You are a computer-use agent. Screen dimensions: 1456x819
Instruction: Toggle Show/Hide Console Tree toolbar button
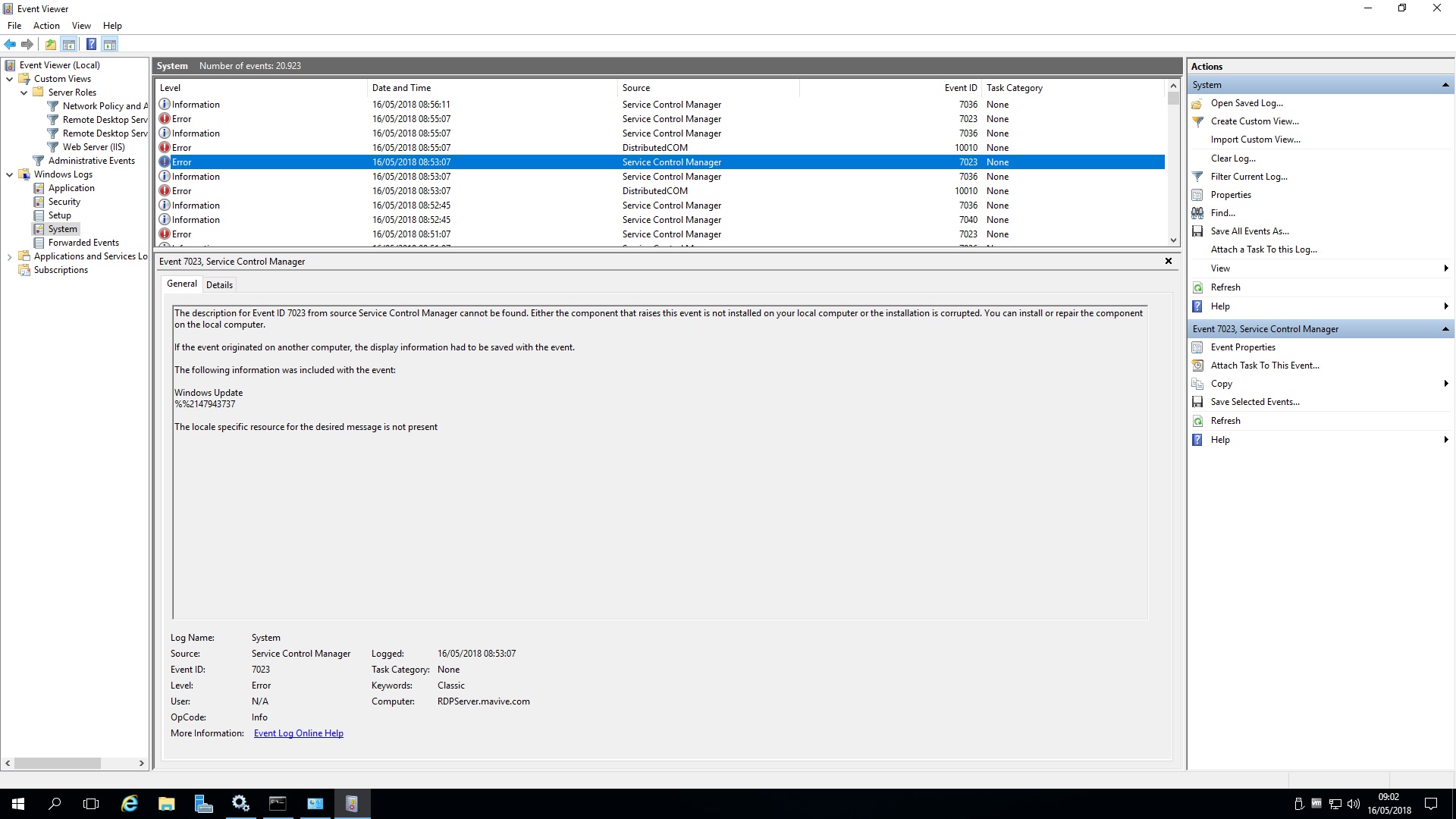pyautogui.click(x=69, y=44)
